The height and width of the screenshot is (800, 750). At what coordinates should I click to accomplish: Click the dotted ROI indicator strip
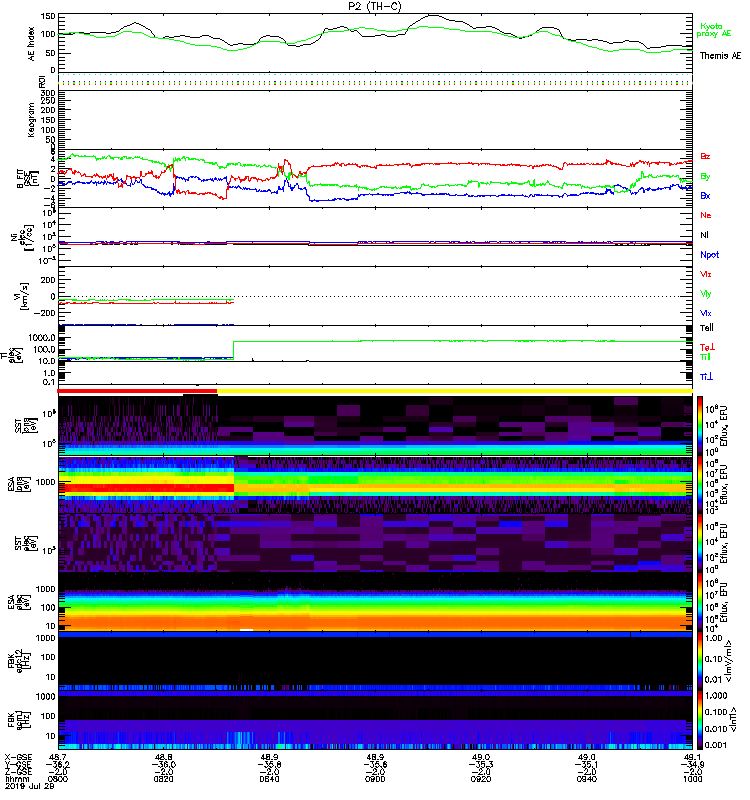tap(375, 80)
